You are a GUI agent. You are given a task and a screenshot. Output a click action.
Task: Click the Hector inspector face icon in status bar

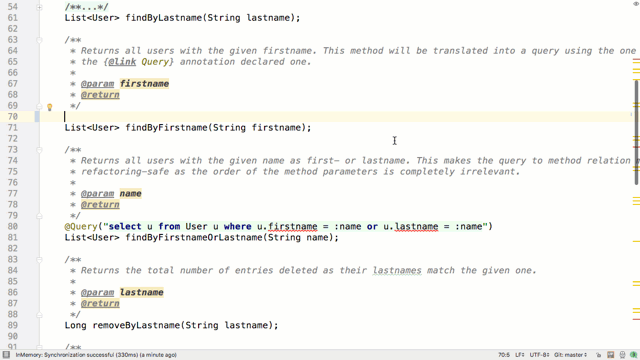point(622,355)
